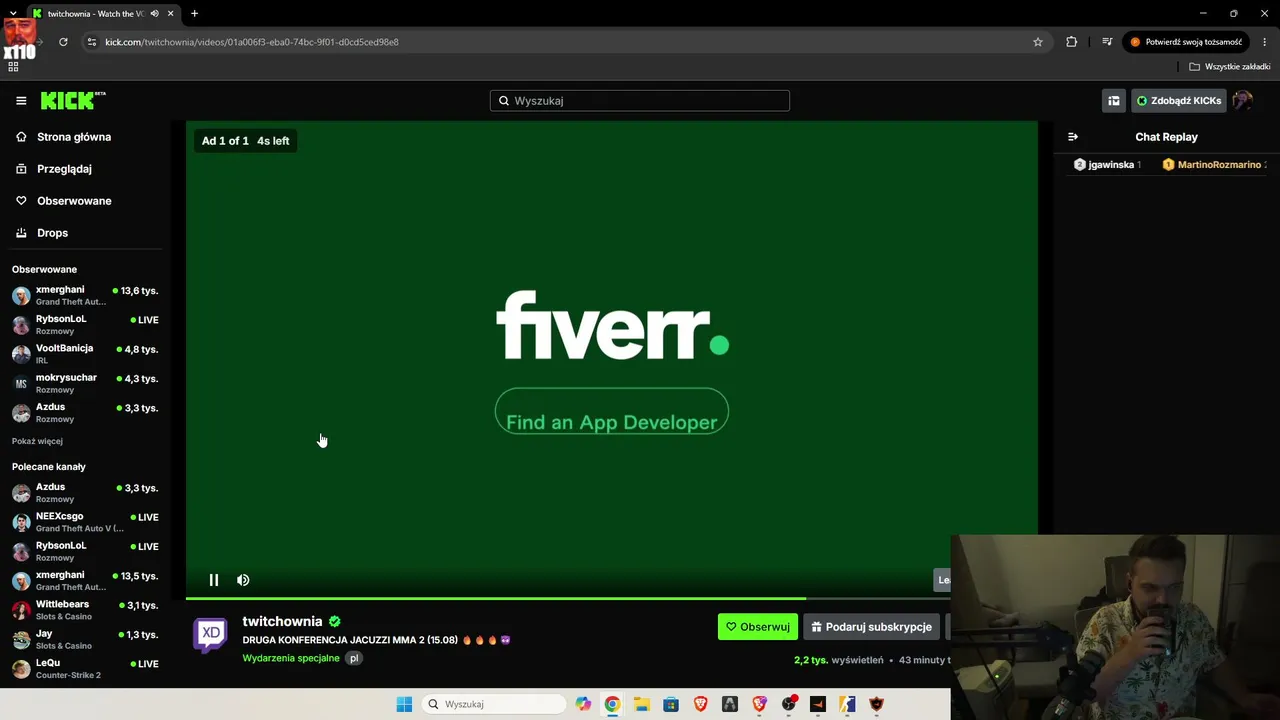The width and height of the screenshot is (1280, 720).
Task: Open the Wydarzenia specjalne category link
Action: pos(291,658)
